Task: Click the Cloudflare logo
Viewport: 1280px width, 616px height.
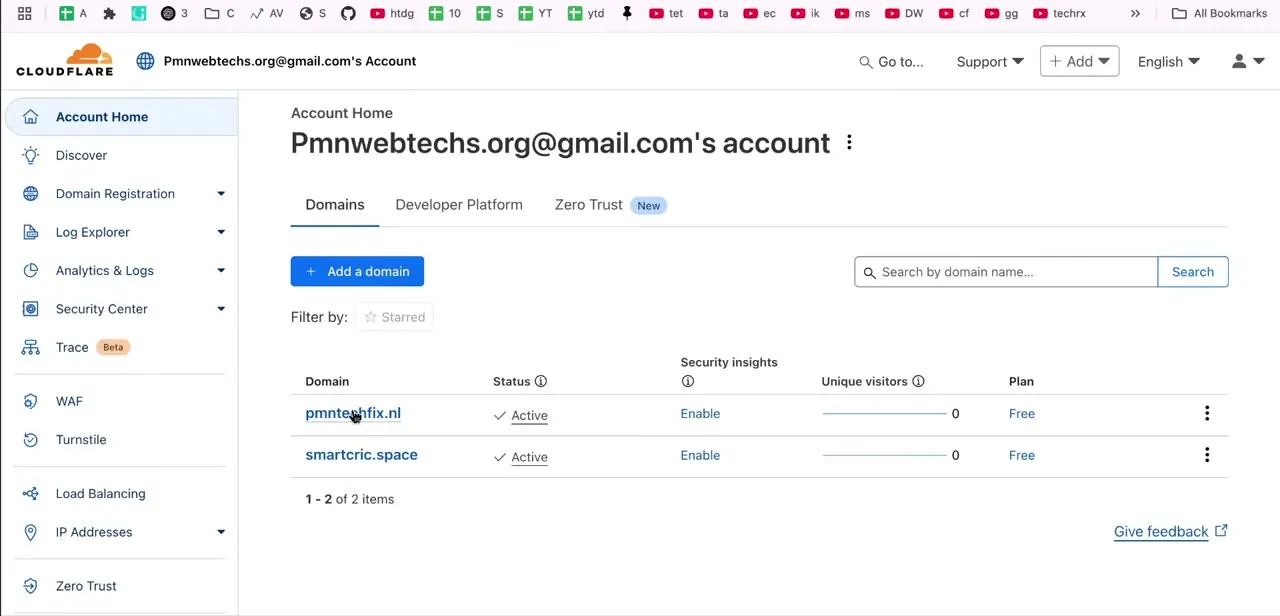Action: point(65,60)
